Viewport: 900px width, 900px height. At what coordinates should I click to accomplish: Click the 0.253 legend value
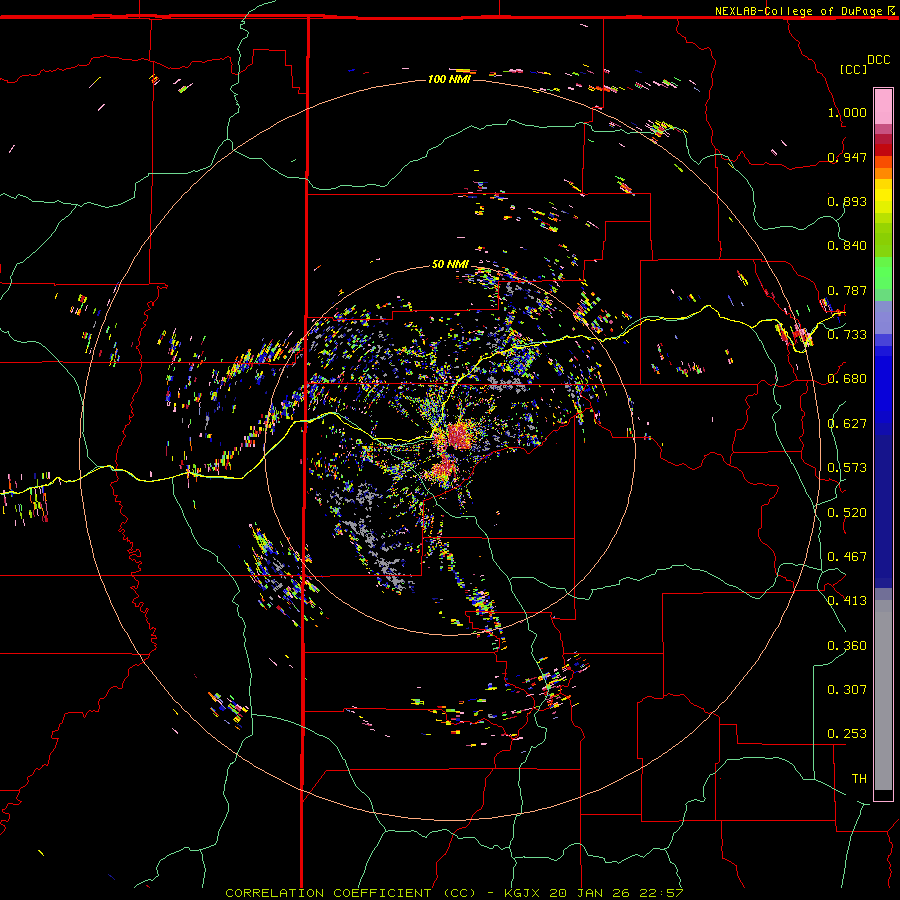click(847, 734)
